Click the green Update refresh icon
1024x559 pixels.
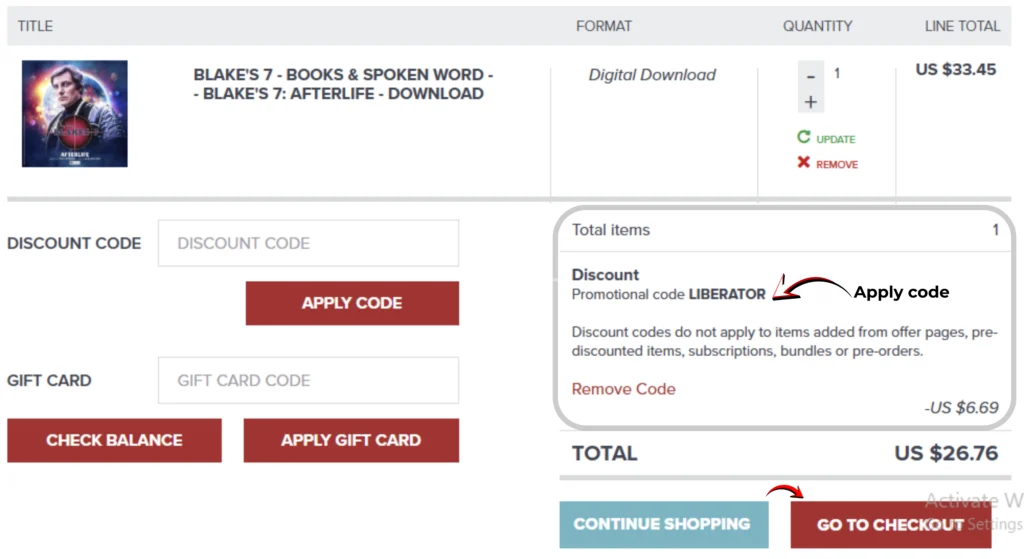803,137
